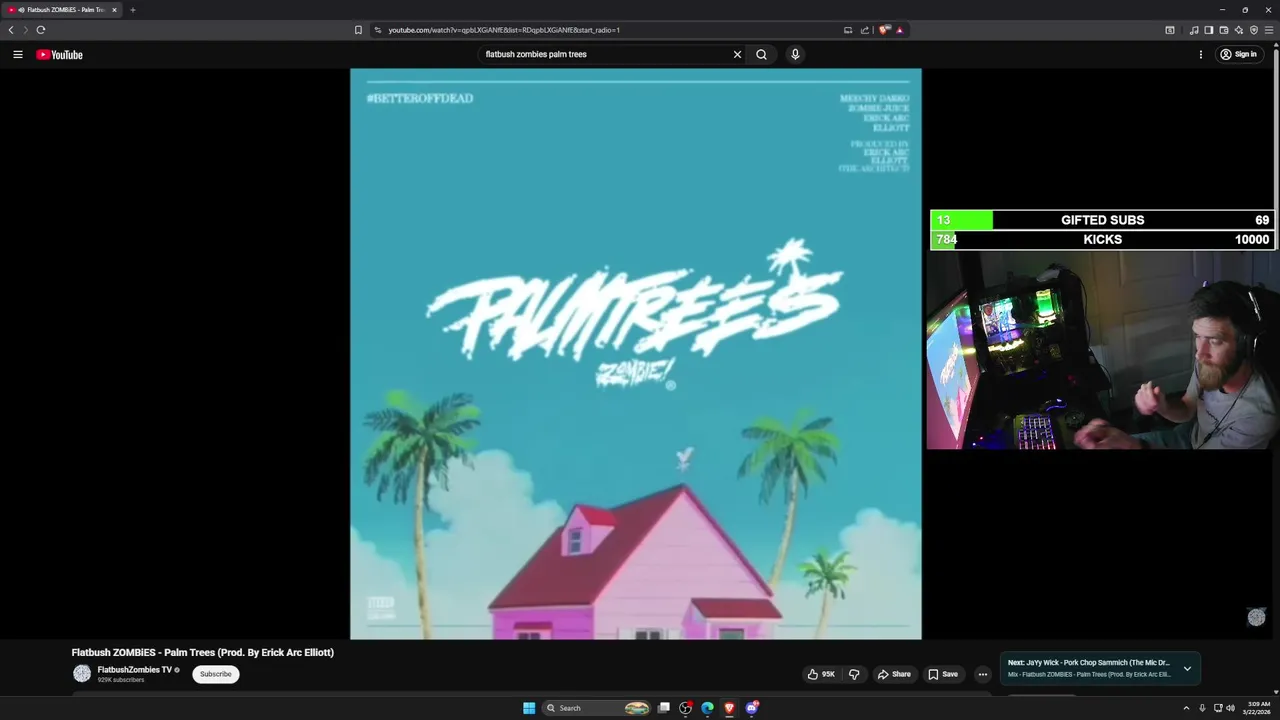This screenshot has width=1280, height=720.
Task: Click the Windows taskbar Search box
Action: tap(597, 708)
